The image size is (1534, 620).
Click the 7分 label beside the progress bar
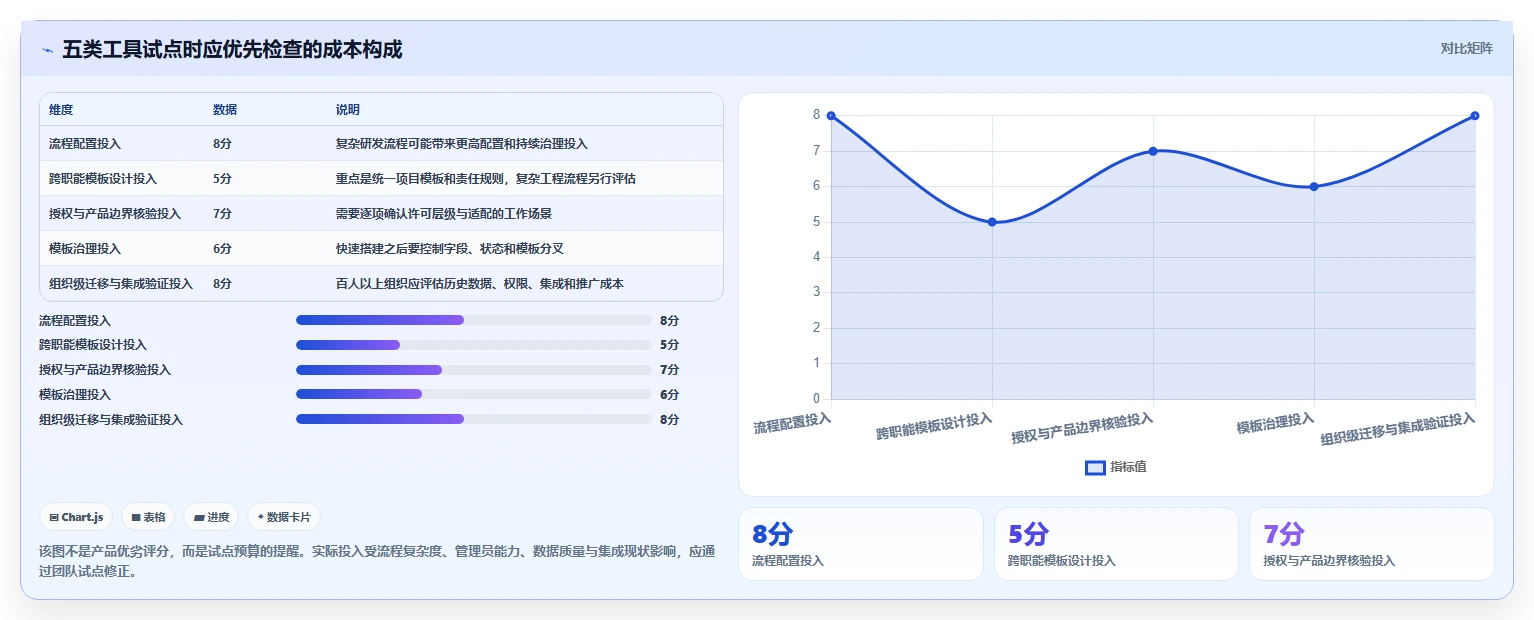tap(669, 370)
